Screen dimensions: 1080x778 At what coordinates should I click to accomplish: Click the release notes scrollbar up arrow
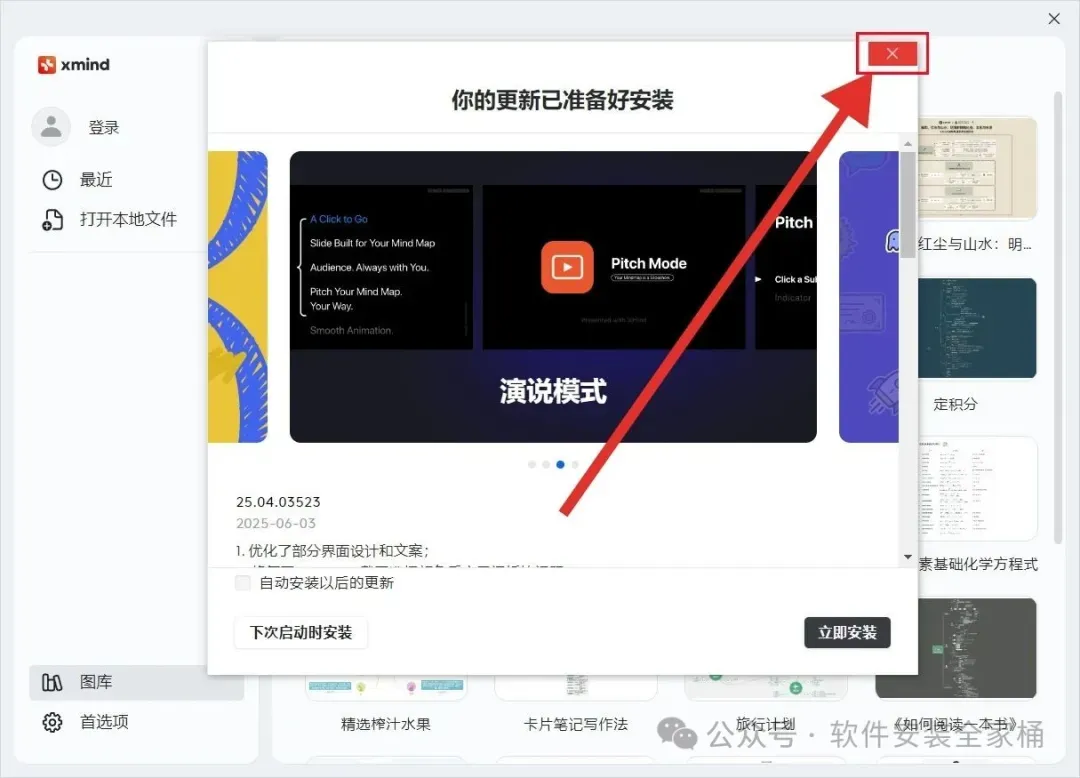pyautogui.click(x=908, y=143)
